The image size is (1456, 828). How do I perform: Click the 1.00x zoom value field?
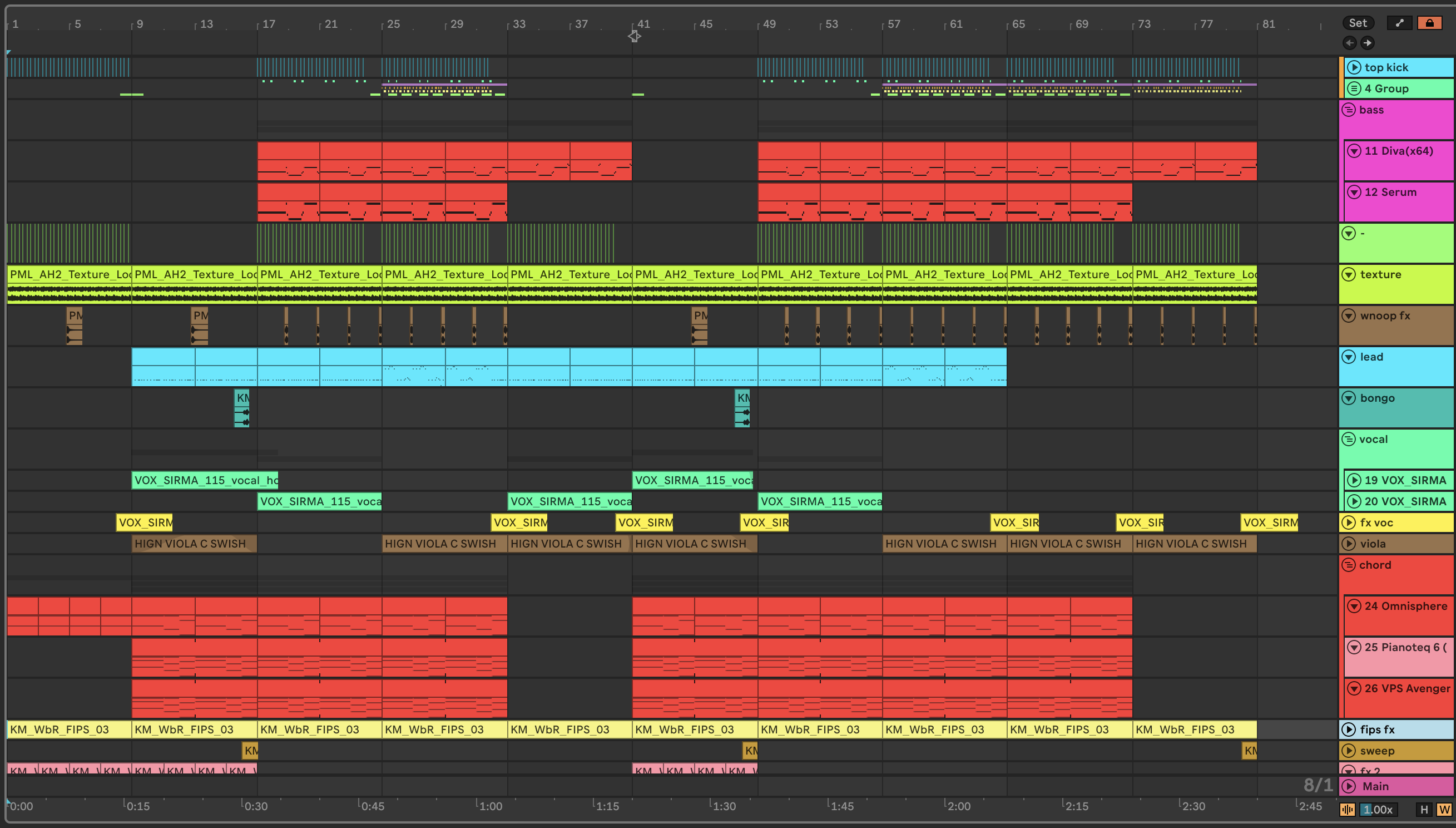1378,810
